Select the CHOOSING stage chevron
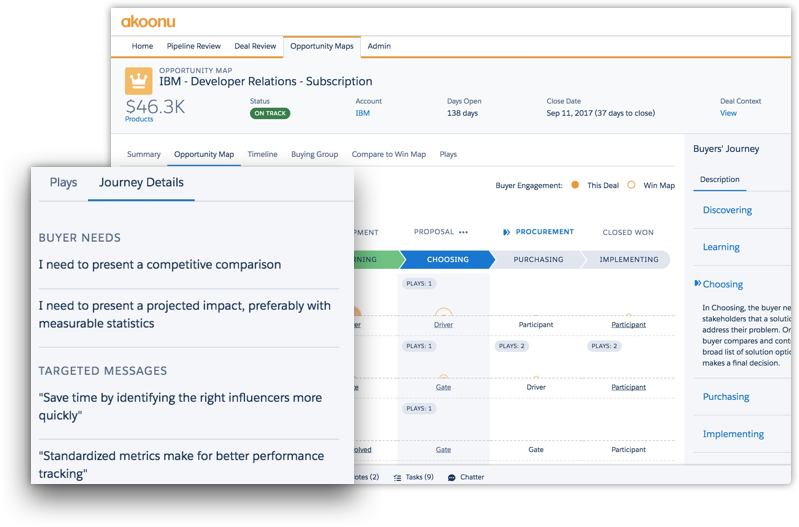The height and width of the screenshot is (527, 799). point(447,259)
